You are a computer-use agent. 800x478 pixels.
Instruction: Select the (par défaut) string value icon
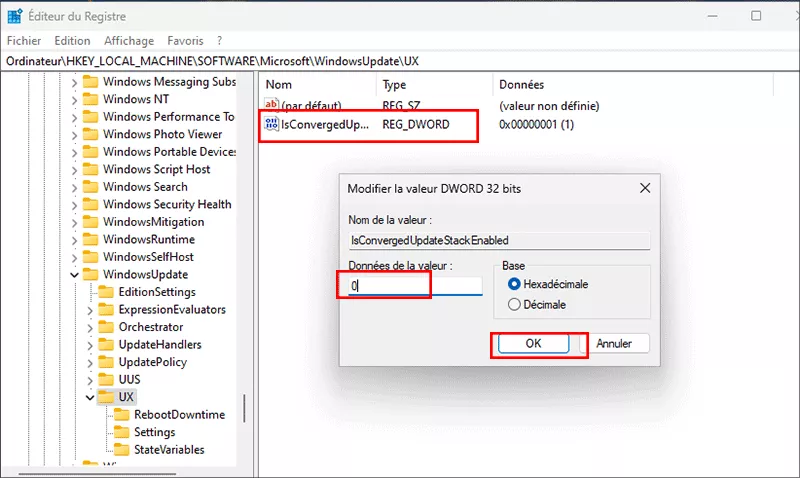click(x=271, y=105)
